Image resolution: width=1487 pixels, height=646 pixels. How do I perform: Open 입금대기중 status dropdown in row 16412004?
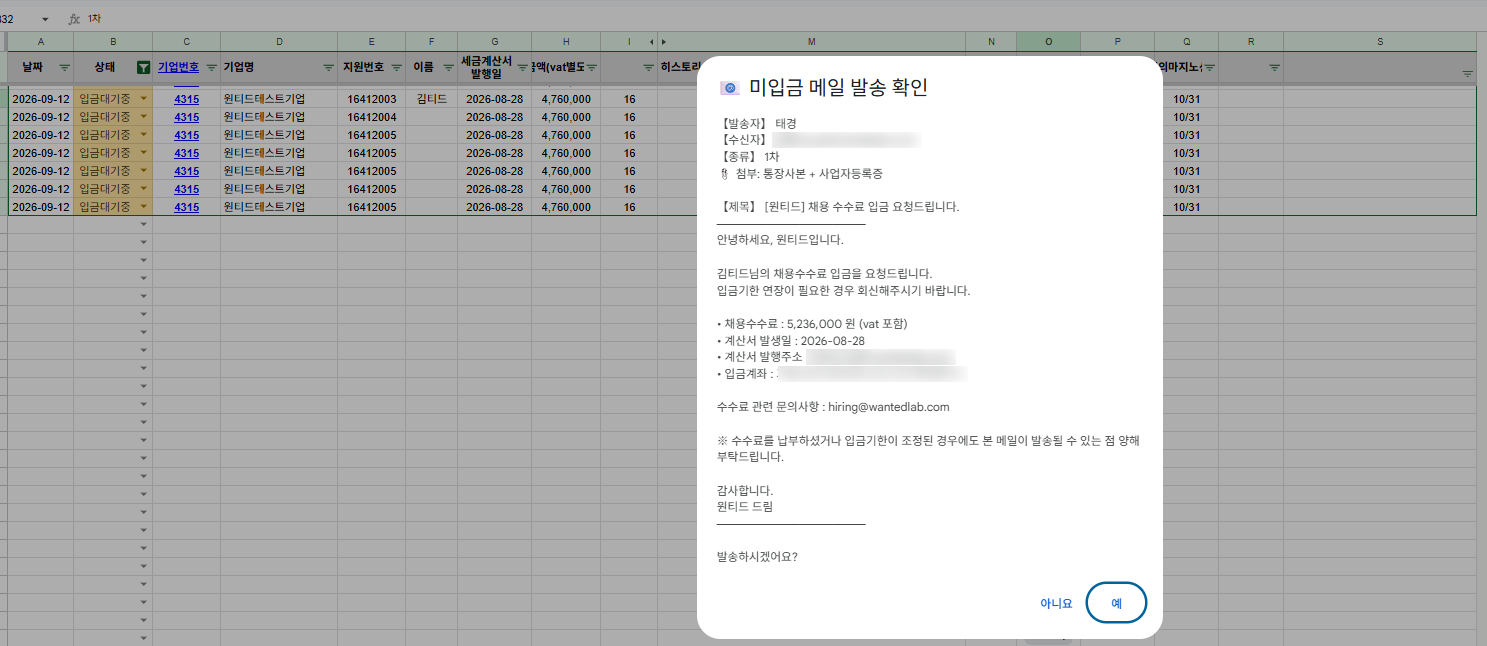pyautogui.click(x=144, y=117)
